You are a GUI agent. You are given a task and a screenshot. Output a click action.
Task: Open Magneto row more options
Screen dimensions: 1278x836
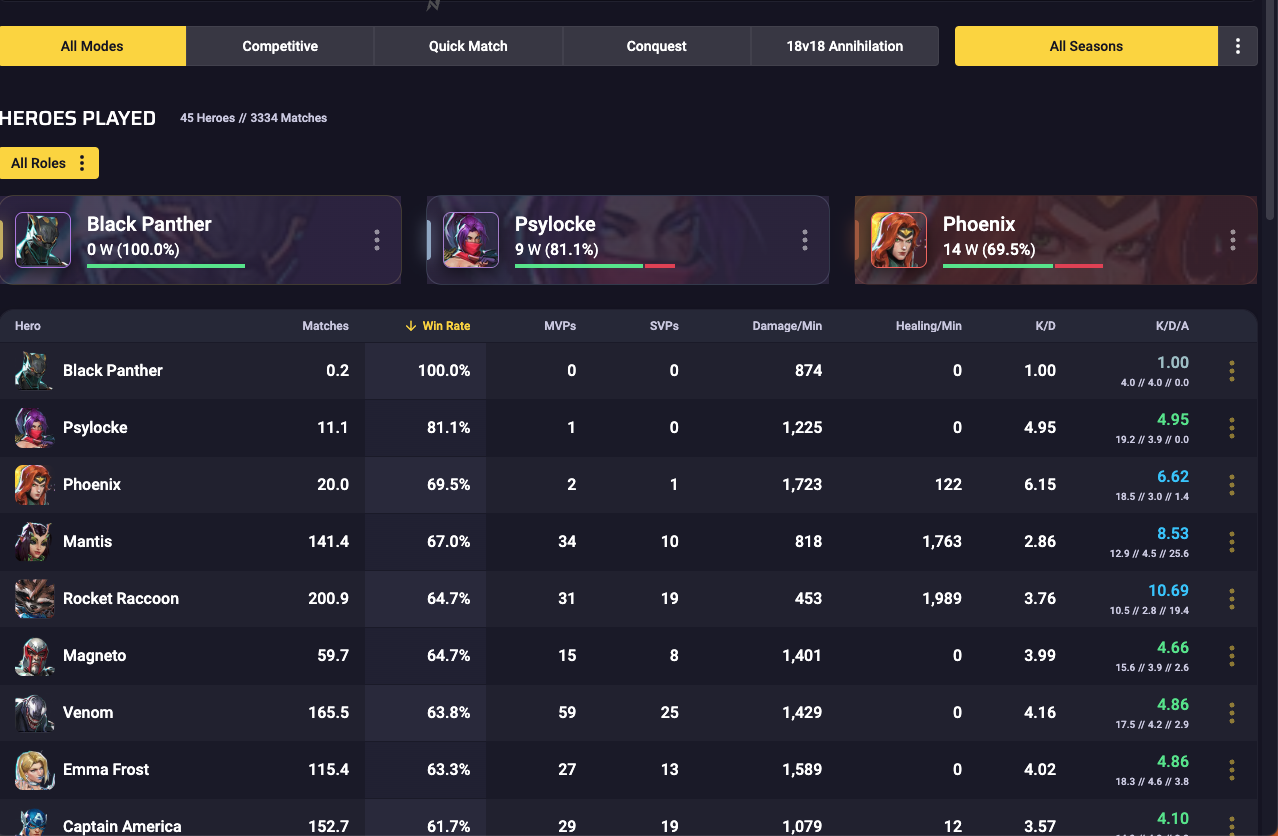point(1232,656)
